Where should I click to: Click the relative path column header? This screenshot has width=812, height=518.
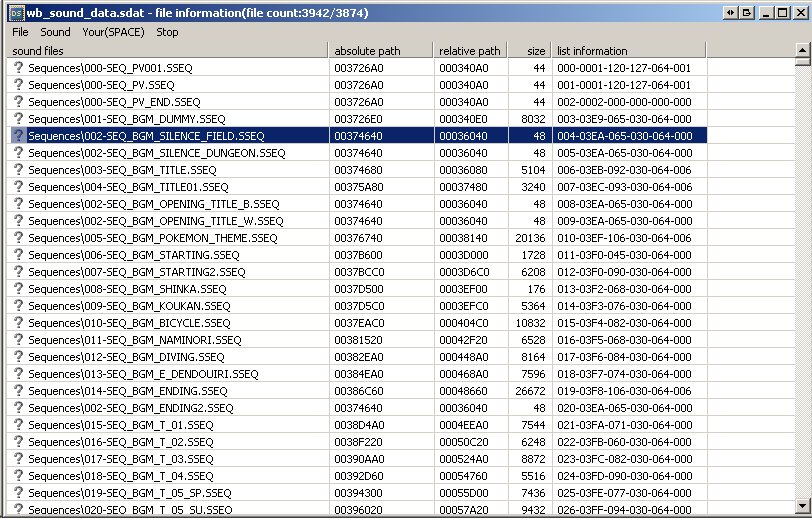point(470,50)
